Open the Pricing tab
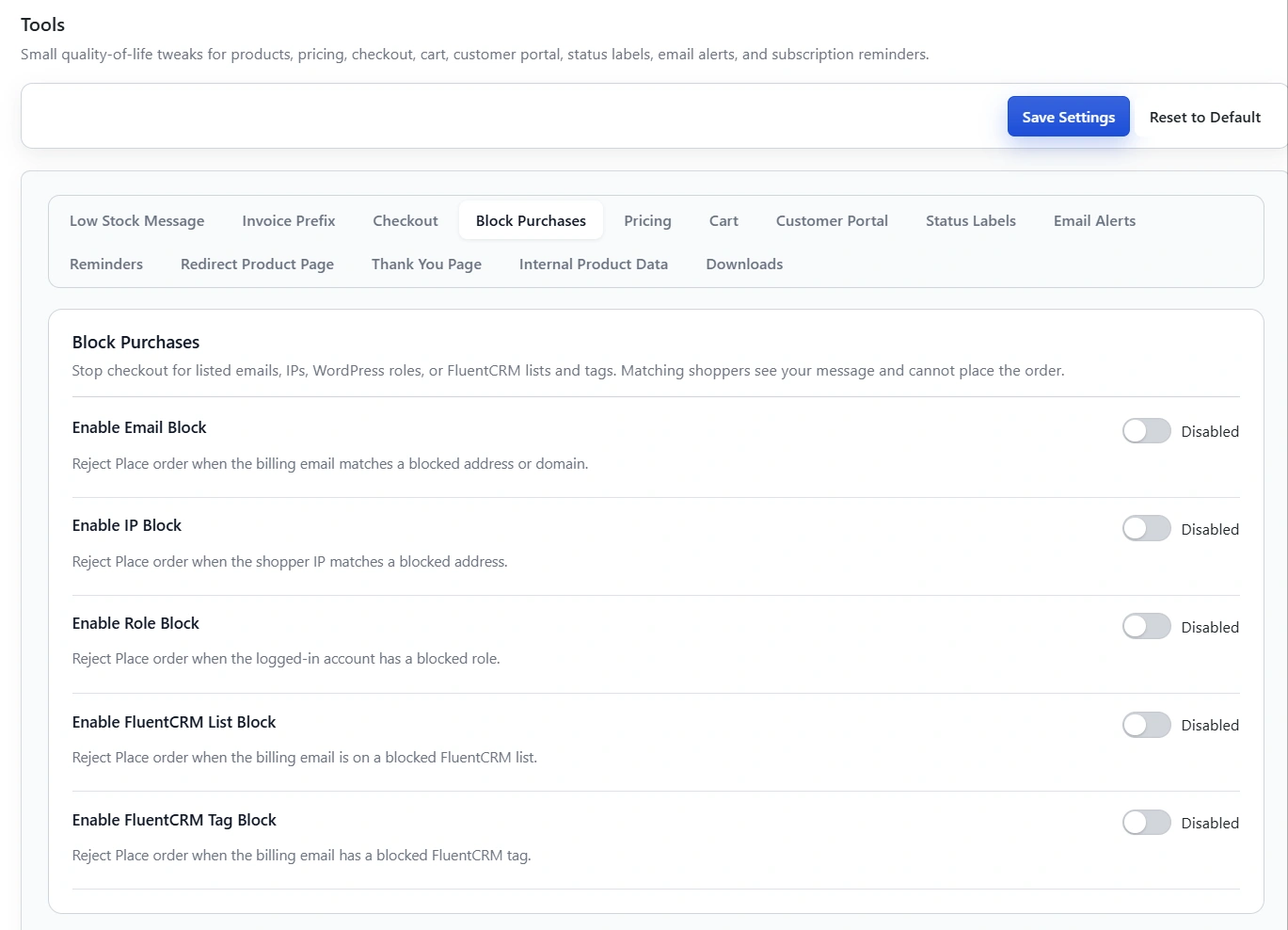The width and height of the screenshot is (1288, 930). click(647, 221)
